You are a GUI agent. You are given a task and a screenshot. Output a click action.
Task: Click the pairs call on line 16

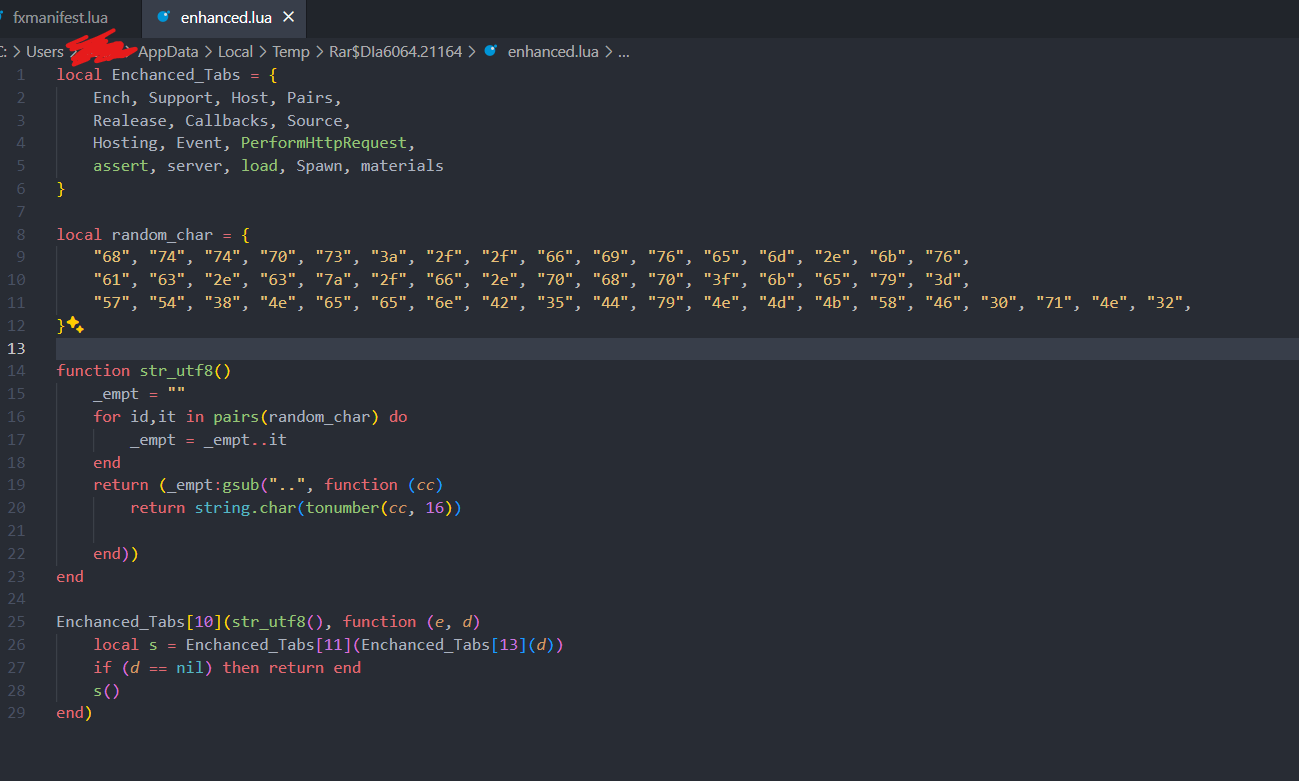tap(235, 417)
